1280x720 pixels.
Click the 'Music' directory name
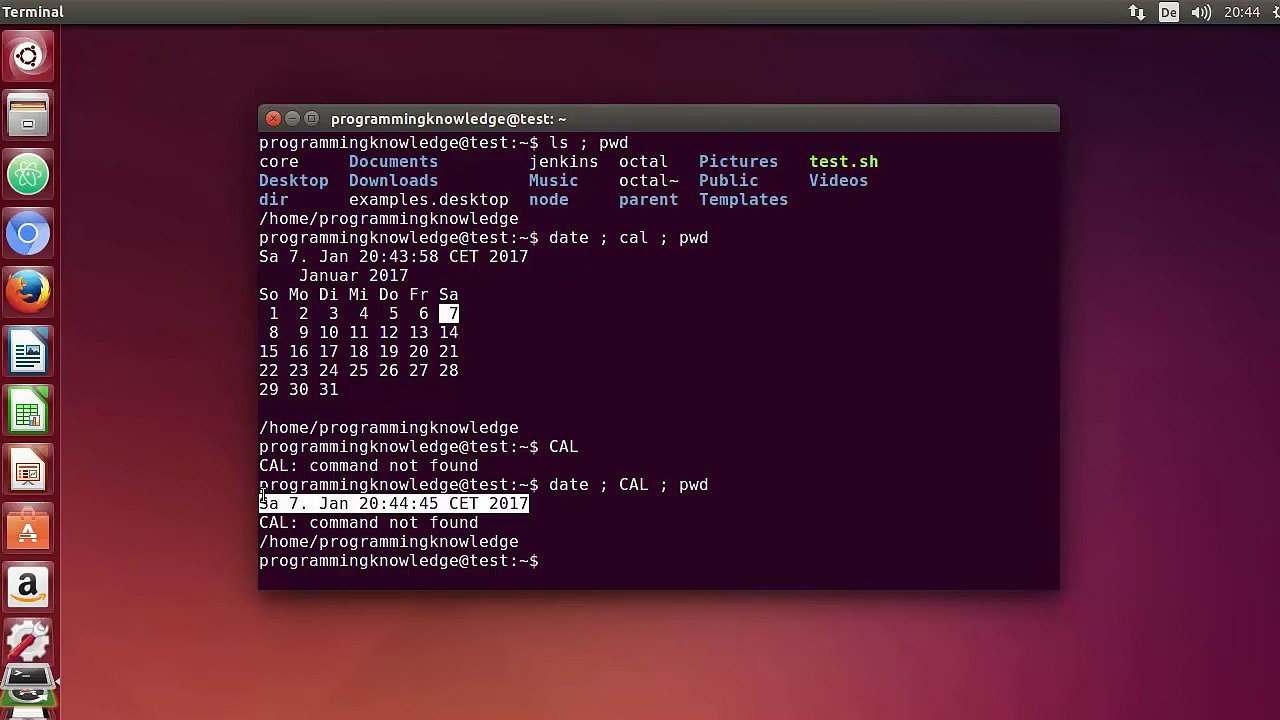553,180
